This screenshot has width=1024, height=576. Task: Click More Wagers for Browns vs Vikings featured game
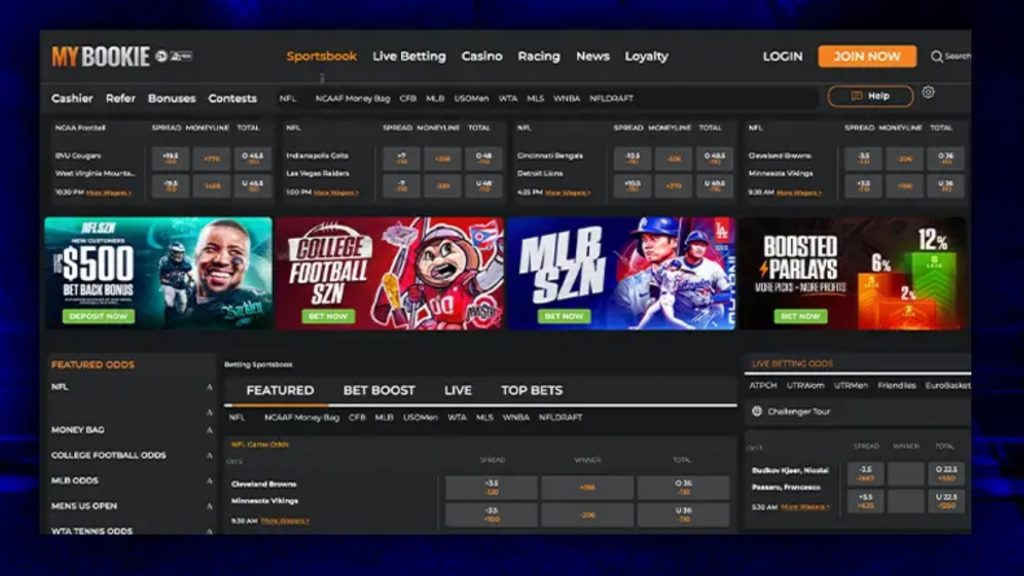point(285,520)
